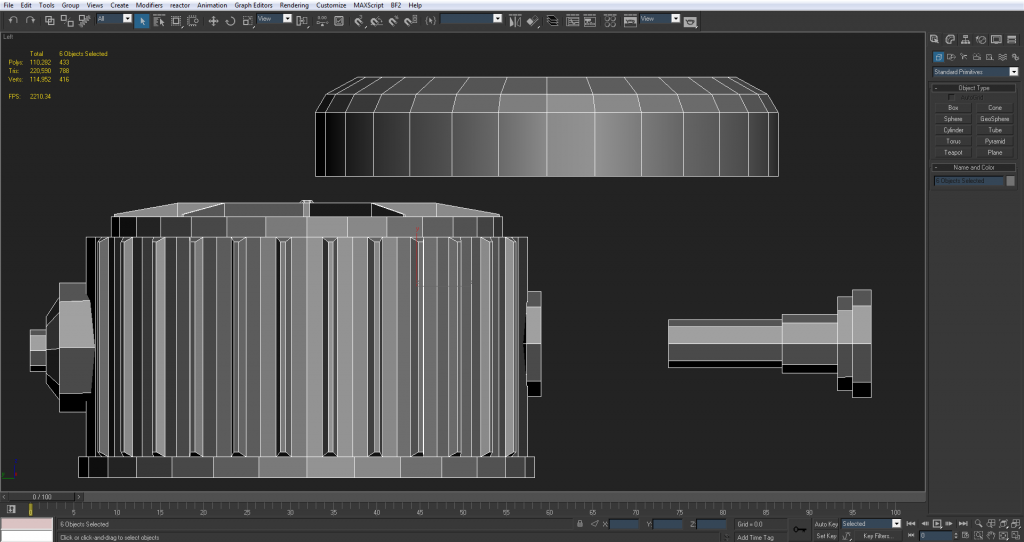Click the X coordinate input field

point(625,524)
